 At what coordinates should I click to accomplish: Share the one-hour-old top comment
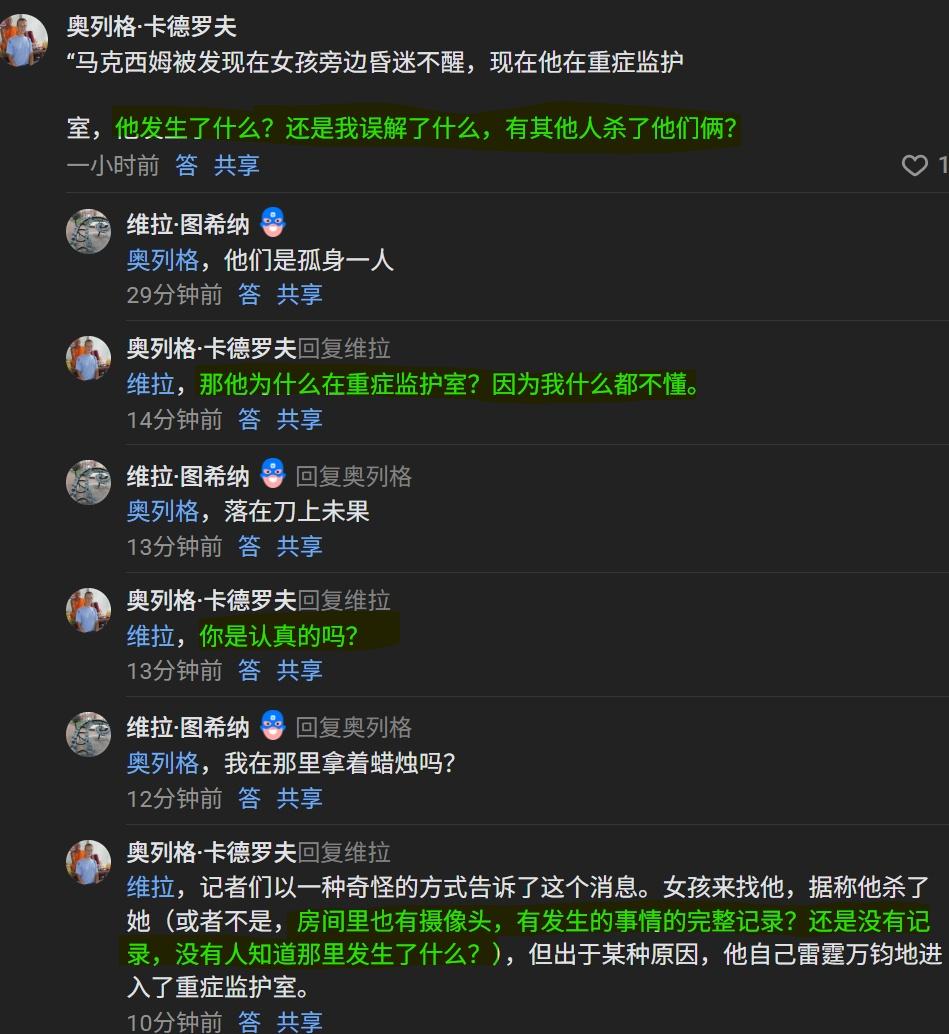point(236,165)
